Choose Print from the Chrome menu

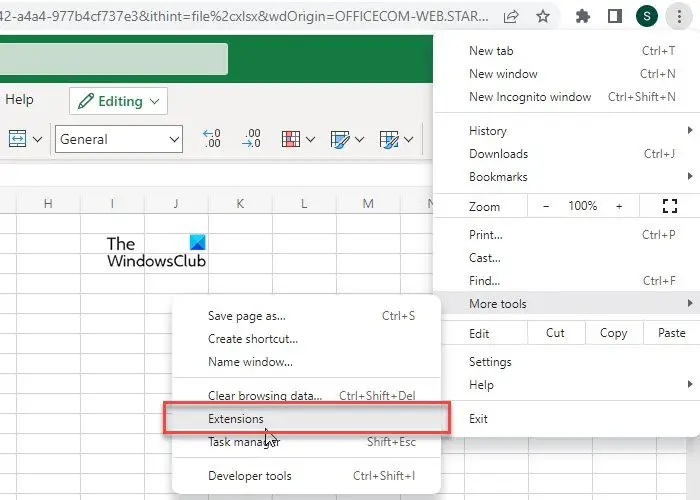pos(567,235)
